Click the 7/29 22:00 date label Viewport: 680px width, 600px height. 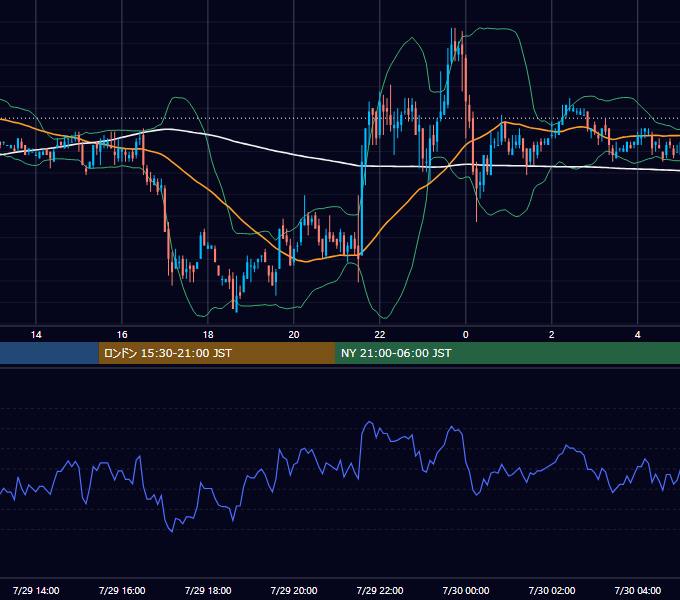tap(379, 590)
